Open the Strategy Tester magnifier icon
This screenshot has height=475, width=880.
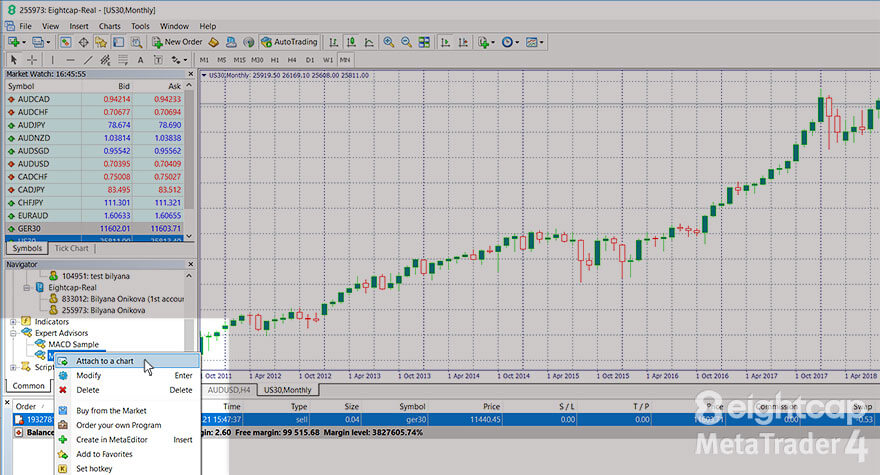[136, 42]
